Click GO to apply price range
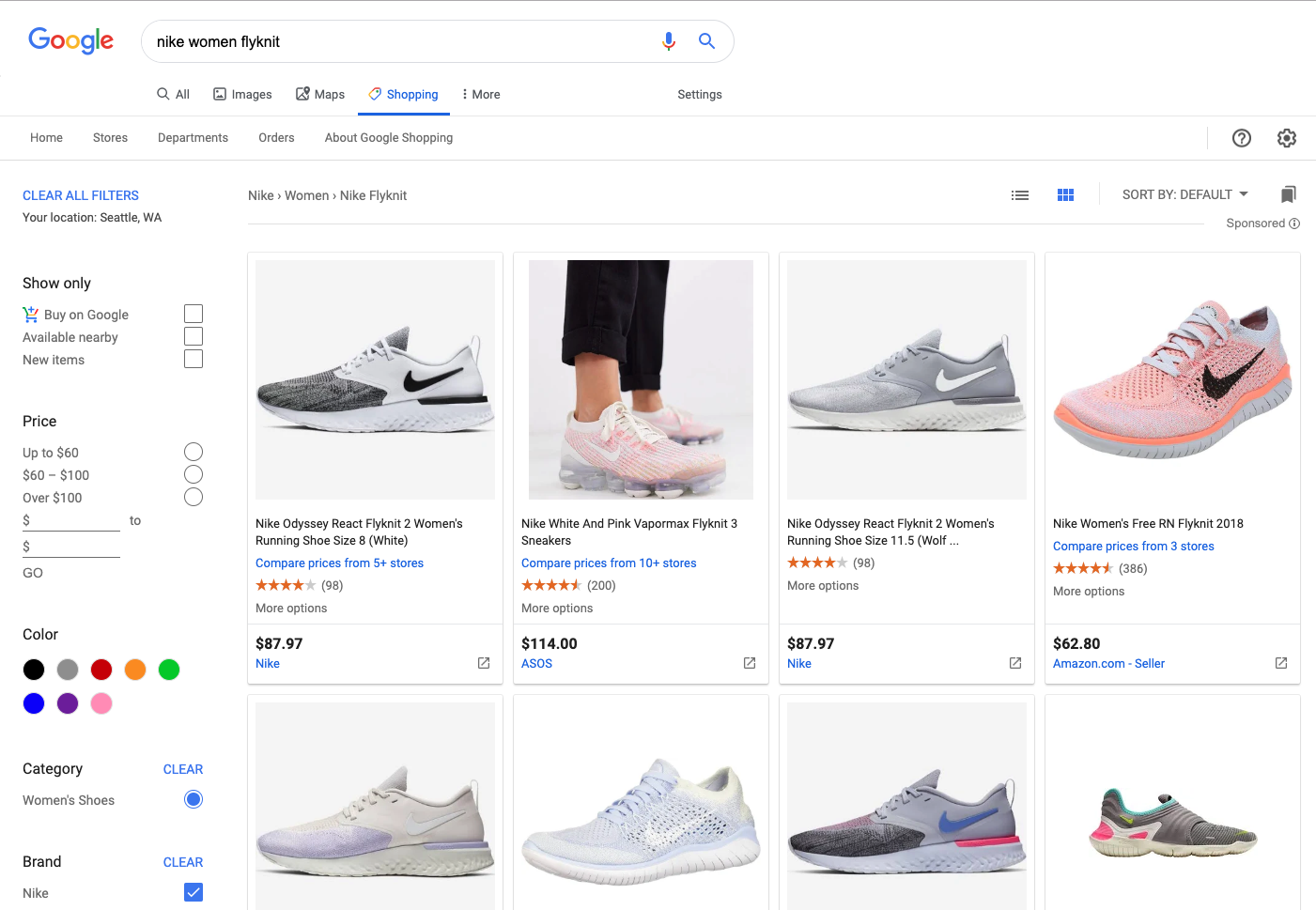1316x910 pixels. (33, 573)
